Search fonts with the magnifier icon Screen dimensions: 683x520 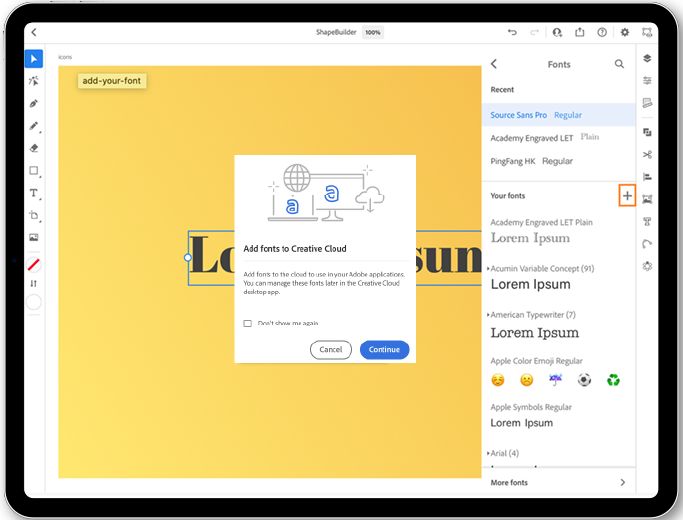(619, 64)
